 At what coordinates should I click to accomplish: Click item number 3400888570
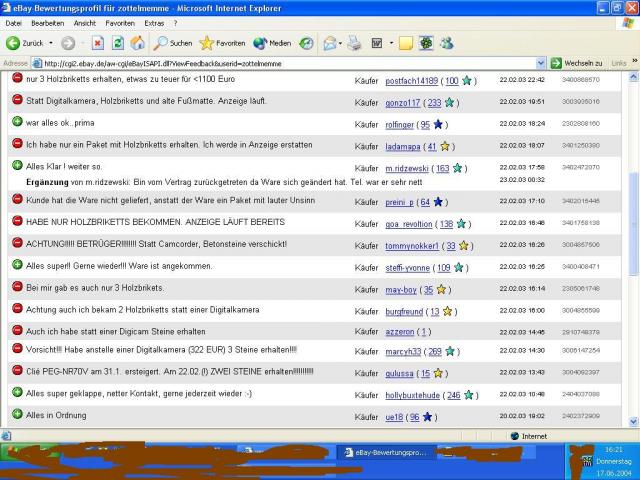[580, 80]
